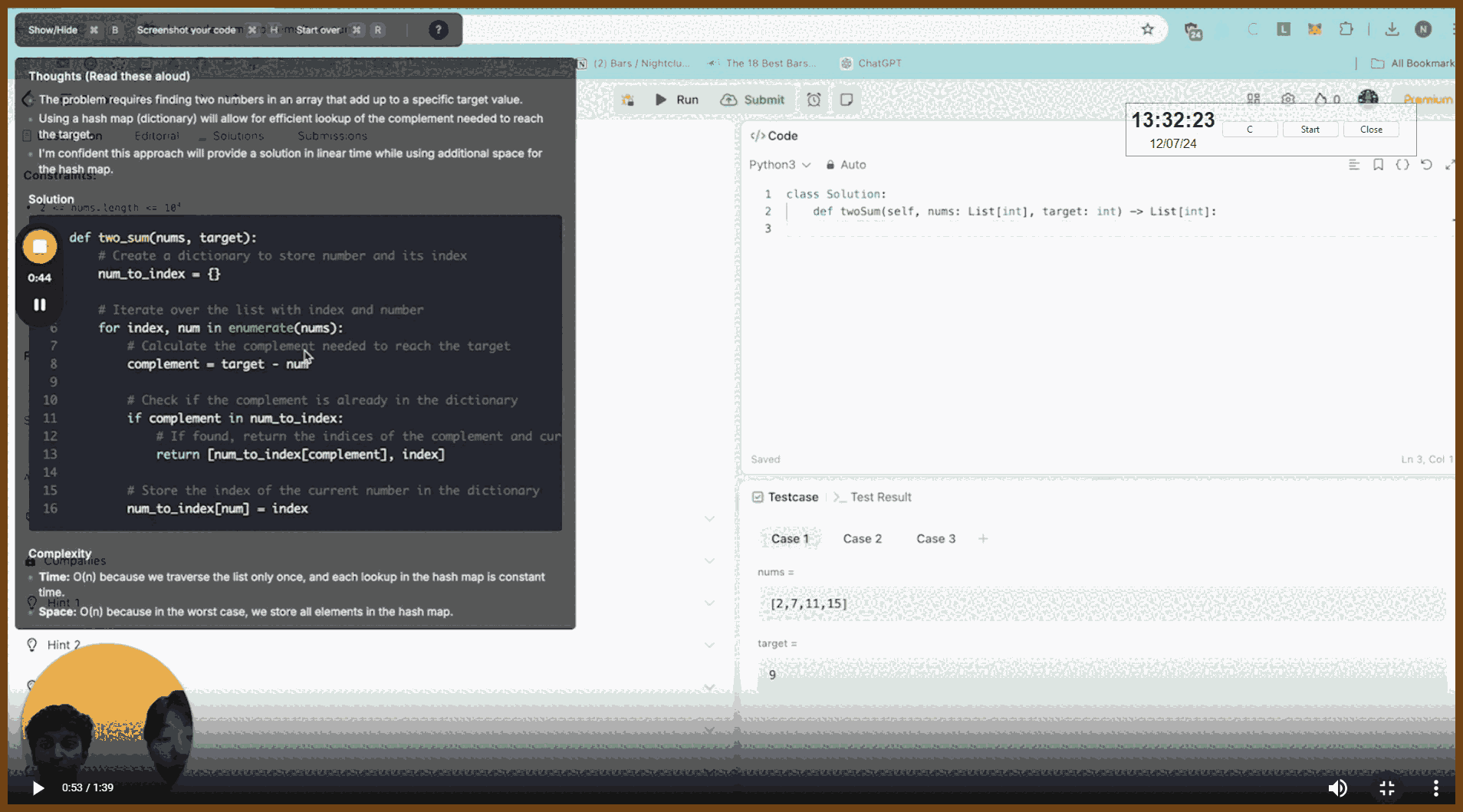Open the Bars / Nightclu... bookmark
Screen dimensions: 1463x812
tap(633, 63)
